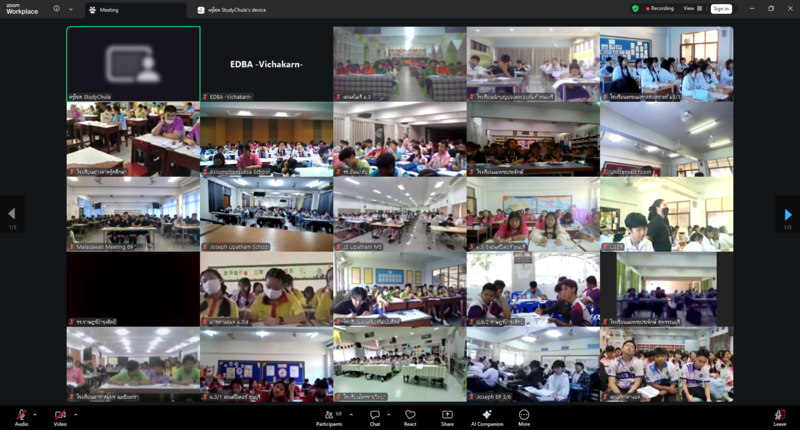Start camera with the Video button
The height and width of the screenshot is (430, 800).
[x=60, y=417]
